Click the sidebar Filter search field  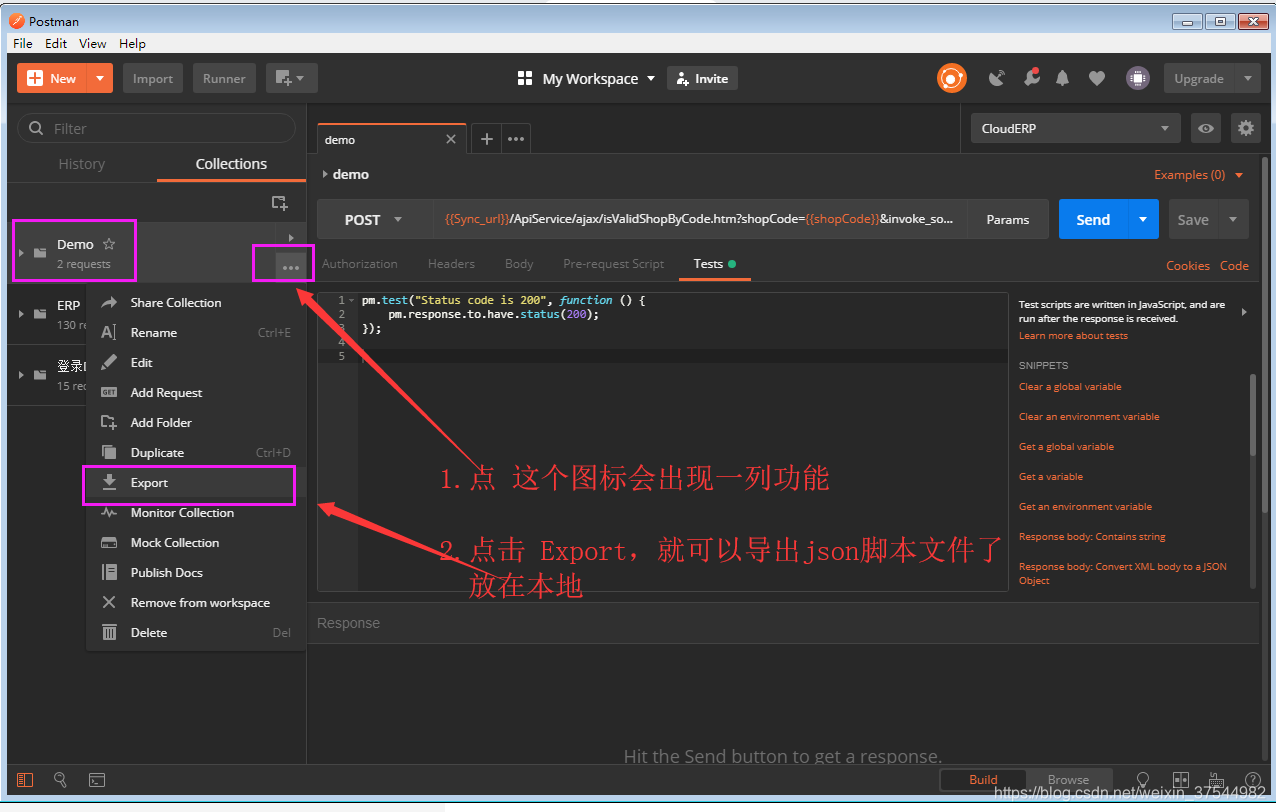coord(157,128)
